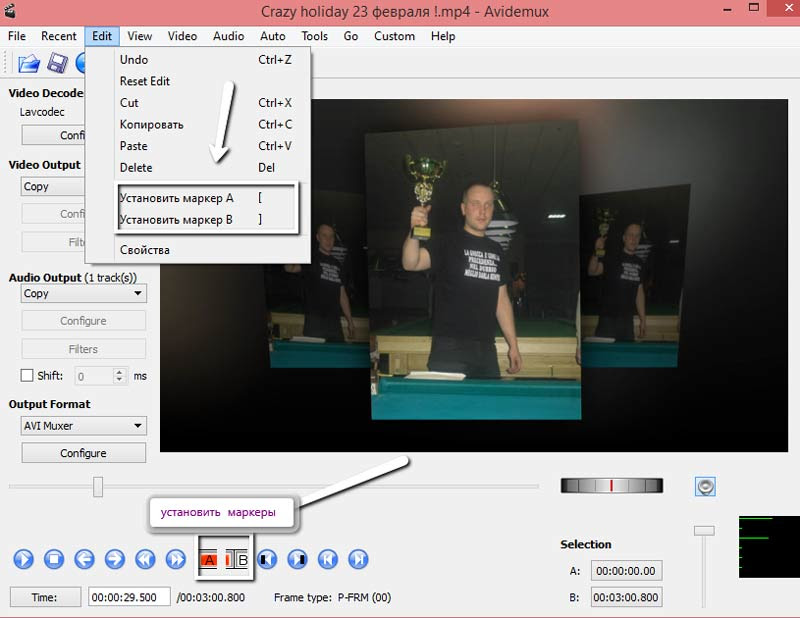Open the Tools menu
800x618 pixels.
pyautogui.click(x=314, y=36)
